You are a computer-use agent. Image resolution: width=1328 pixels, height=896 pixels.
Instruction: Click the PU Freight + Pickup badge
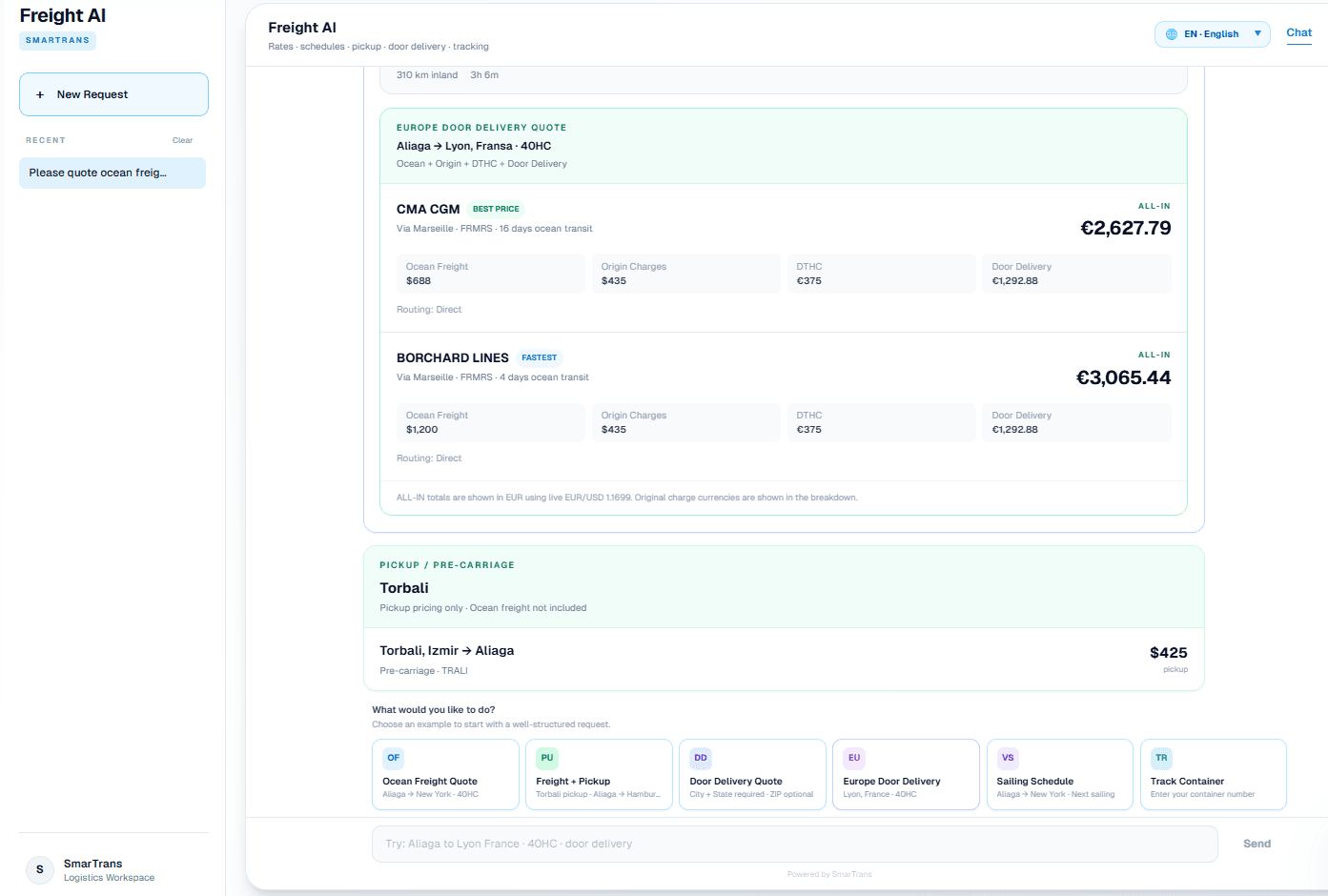[547, 758]
